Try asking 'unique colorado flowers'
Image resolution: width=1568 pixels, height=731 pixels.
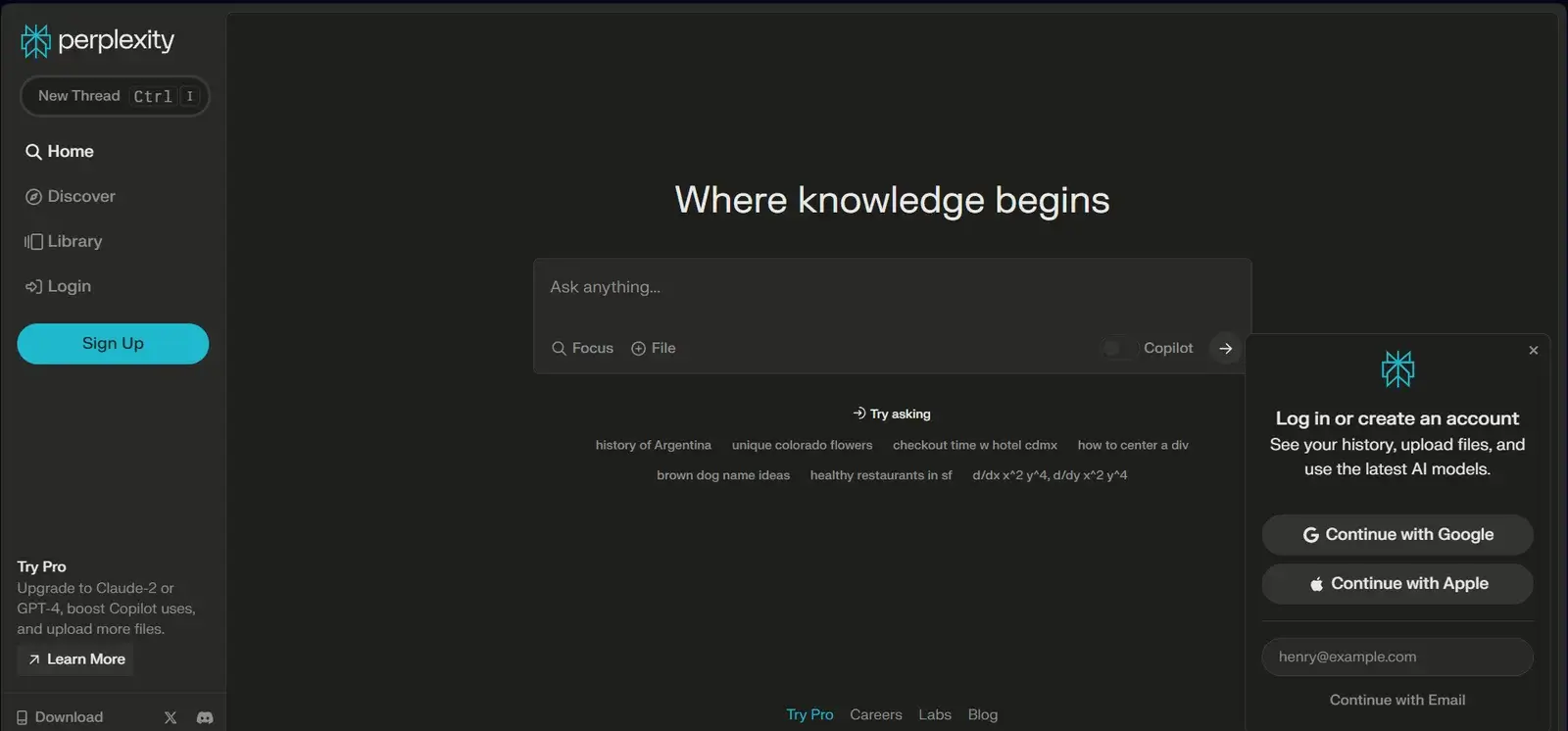coord(802,445)
